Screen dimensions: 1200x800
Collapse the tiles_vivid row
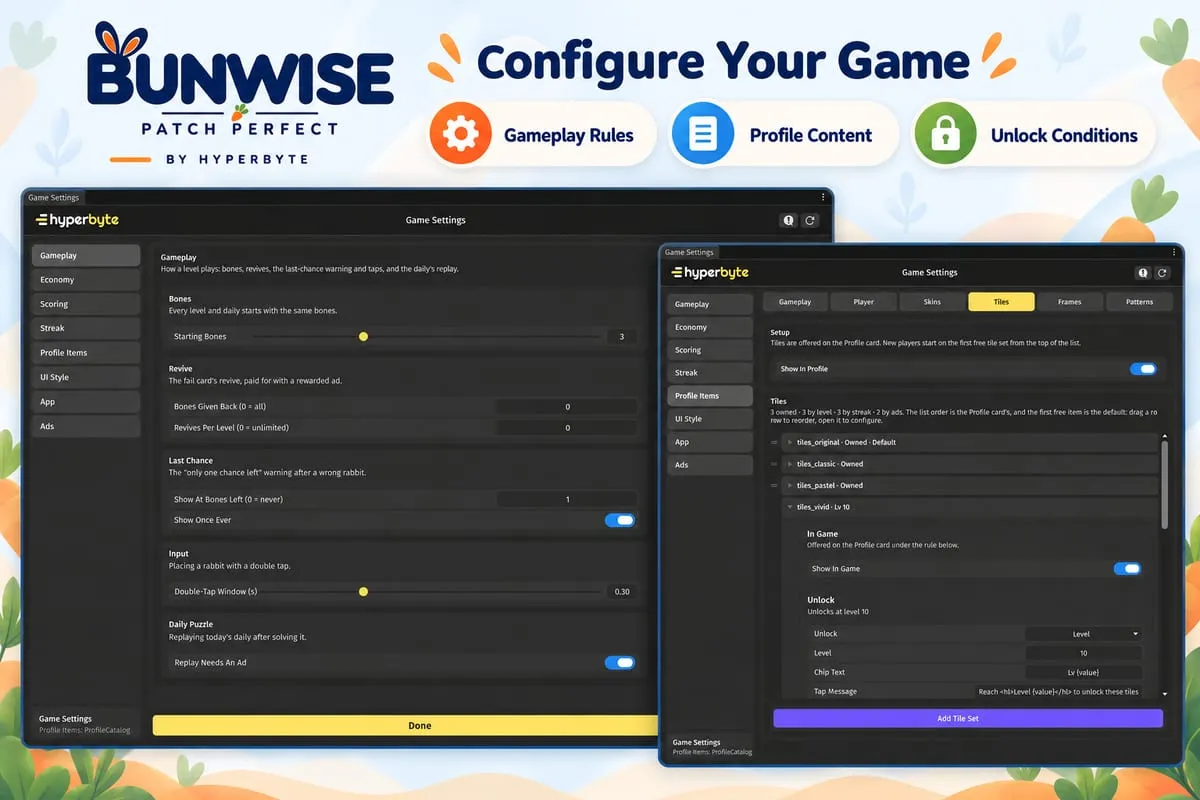pyautogui.click(x=790, y=507)
